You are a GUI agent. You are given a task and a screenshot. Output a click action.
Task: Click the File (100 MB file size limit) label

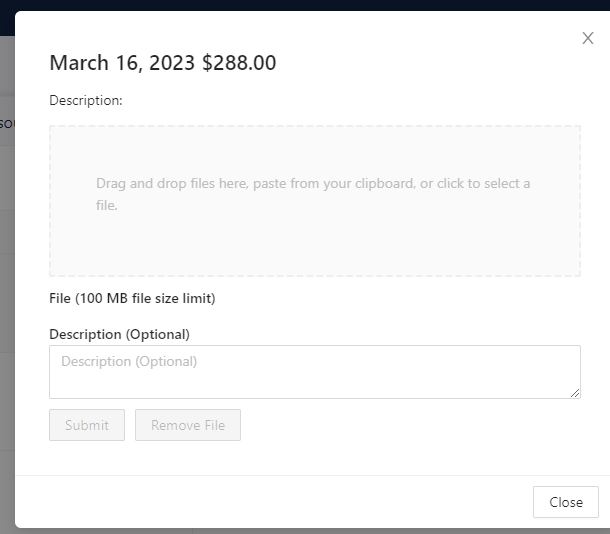click(x=132, y=298)
